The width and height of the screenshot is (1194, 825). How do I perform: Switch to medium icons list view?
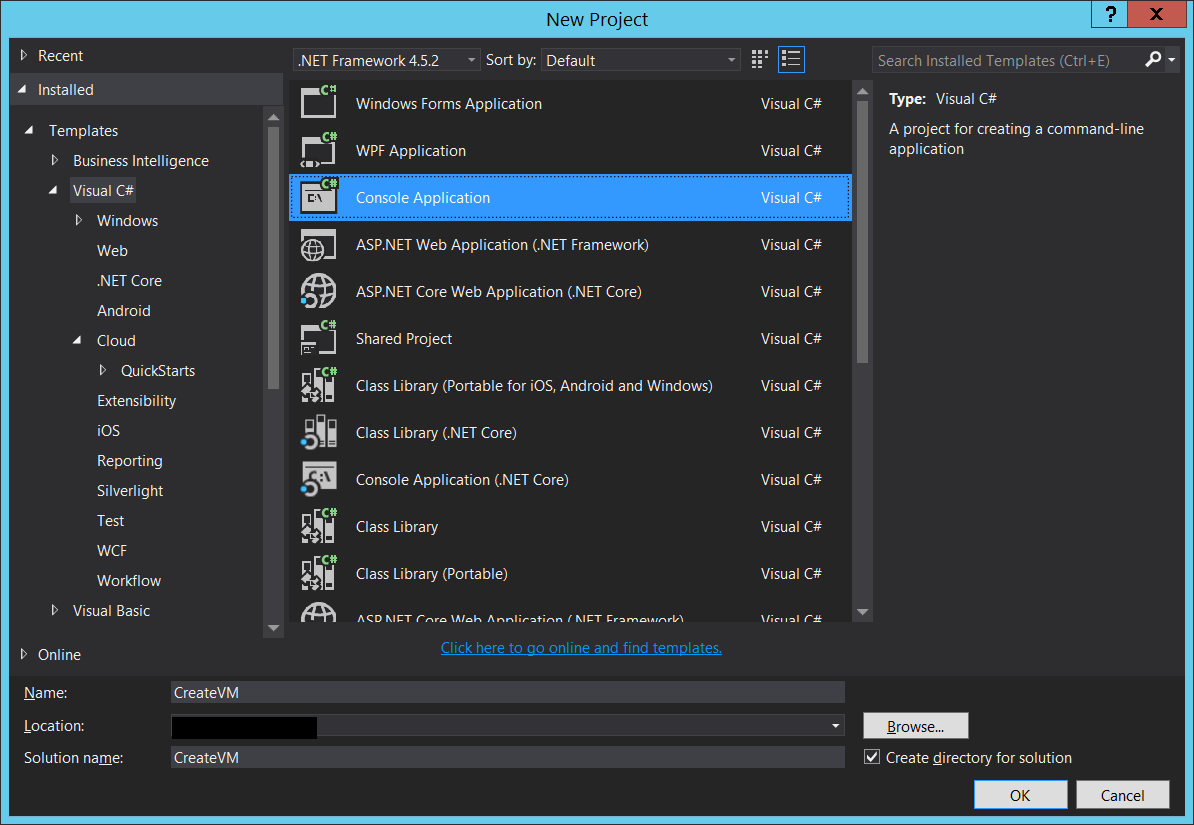[x=791, y=59]
